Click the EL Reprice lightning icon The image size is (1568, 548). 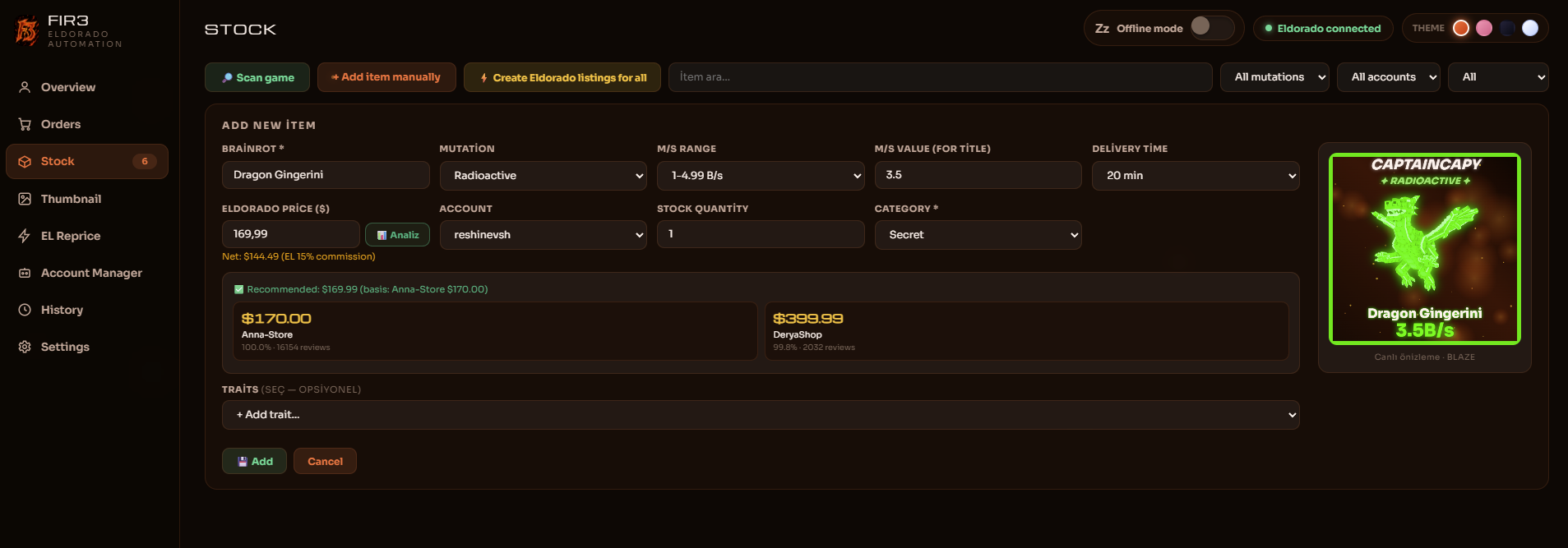point(25,236)
